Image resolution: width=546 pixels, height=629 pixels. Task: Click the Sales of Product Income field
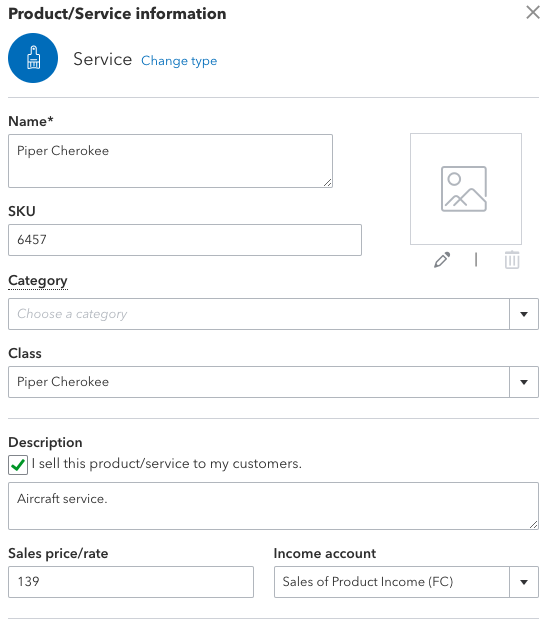[x=392, y=582]
